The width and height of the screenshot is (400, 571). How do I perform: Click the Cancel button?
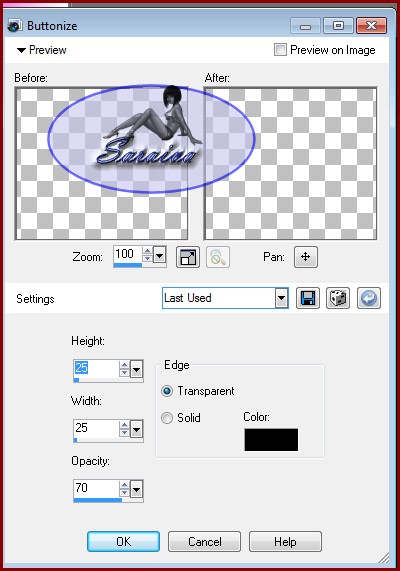tap(204, 542)
